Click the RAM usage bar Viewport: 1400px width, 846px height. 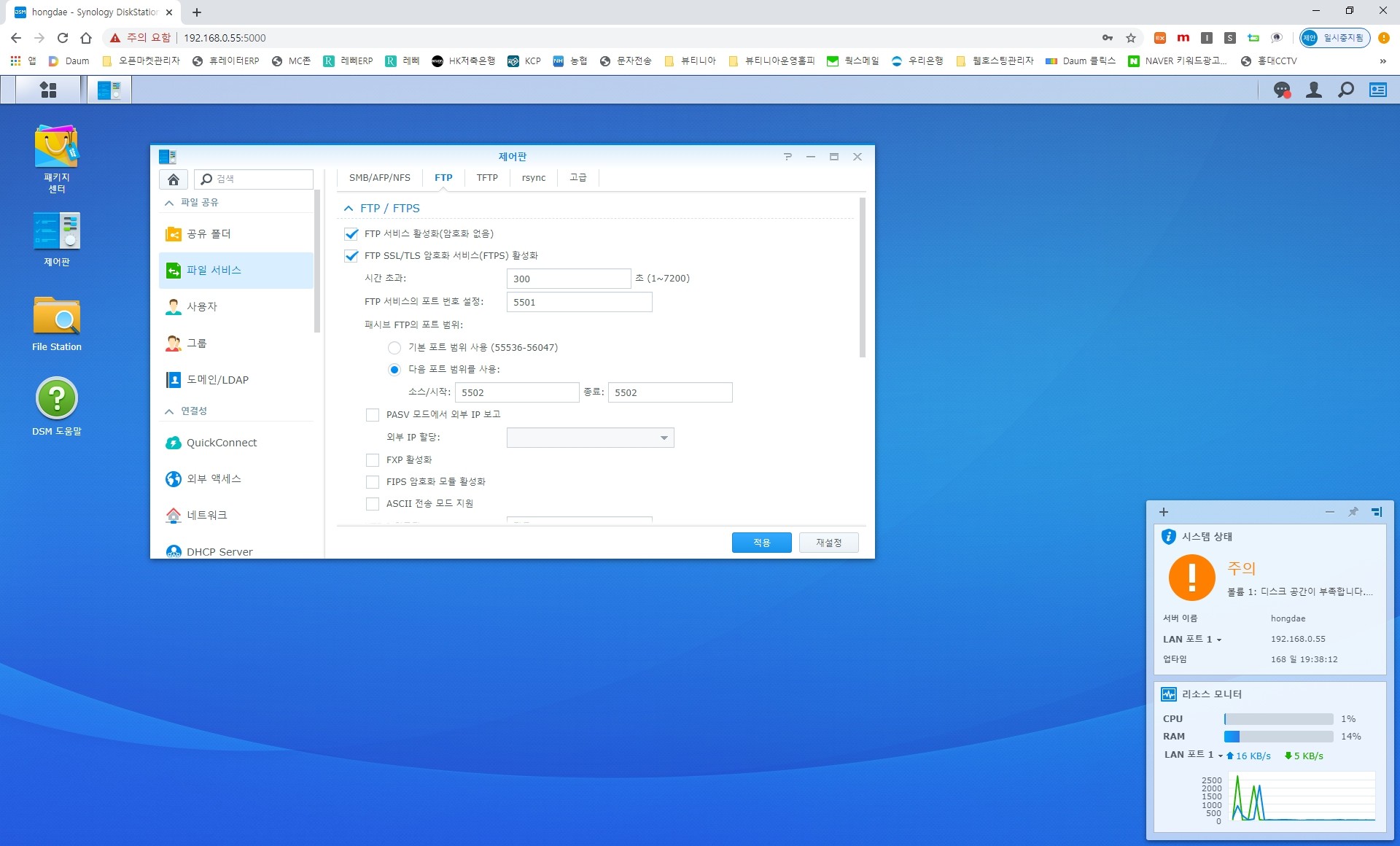tap(1279, 737)
